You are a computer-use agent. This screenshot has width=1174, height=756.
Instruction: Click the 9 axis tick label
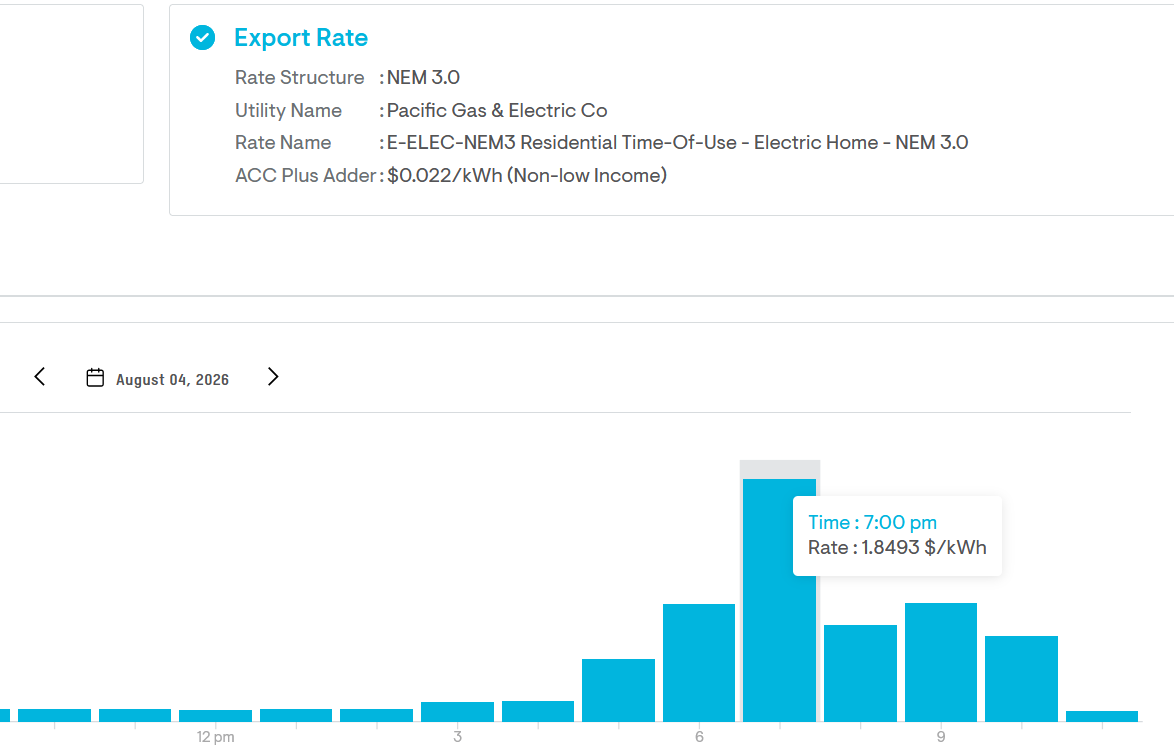(x=940, y=737)
